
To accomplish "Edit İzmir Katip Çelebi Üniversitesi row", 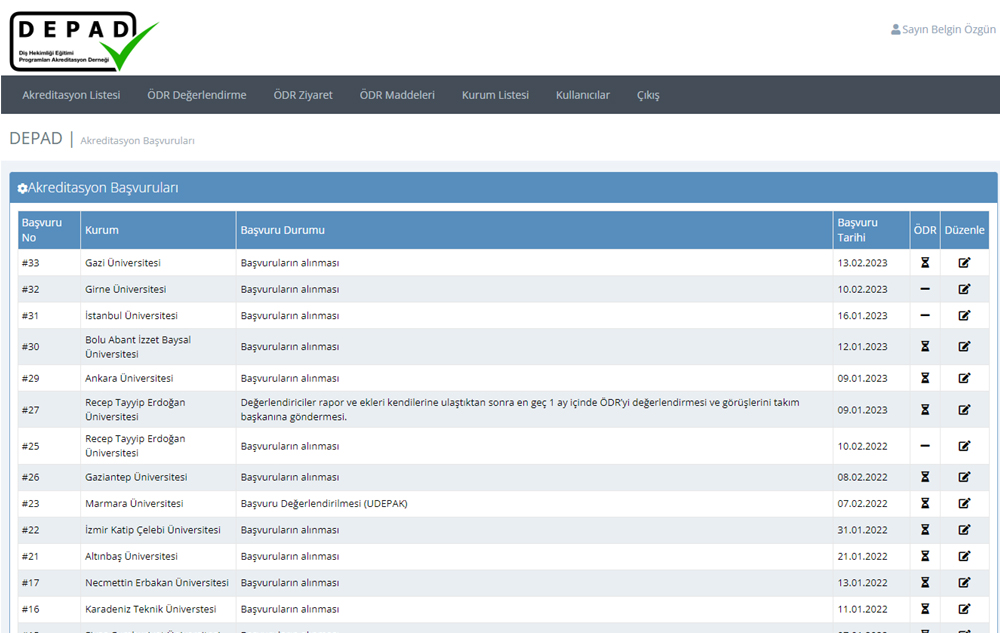I will pos(964,530).
